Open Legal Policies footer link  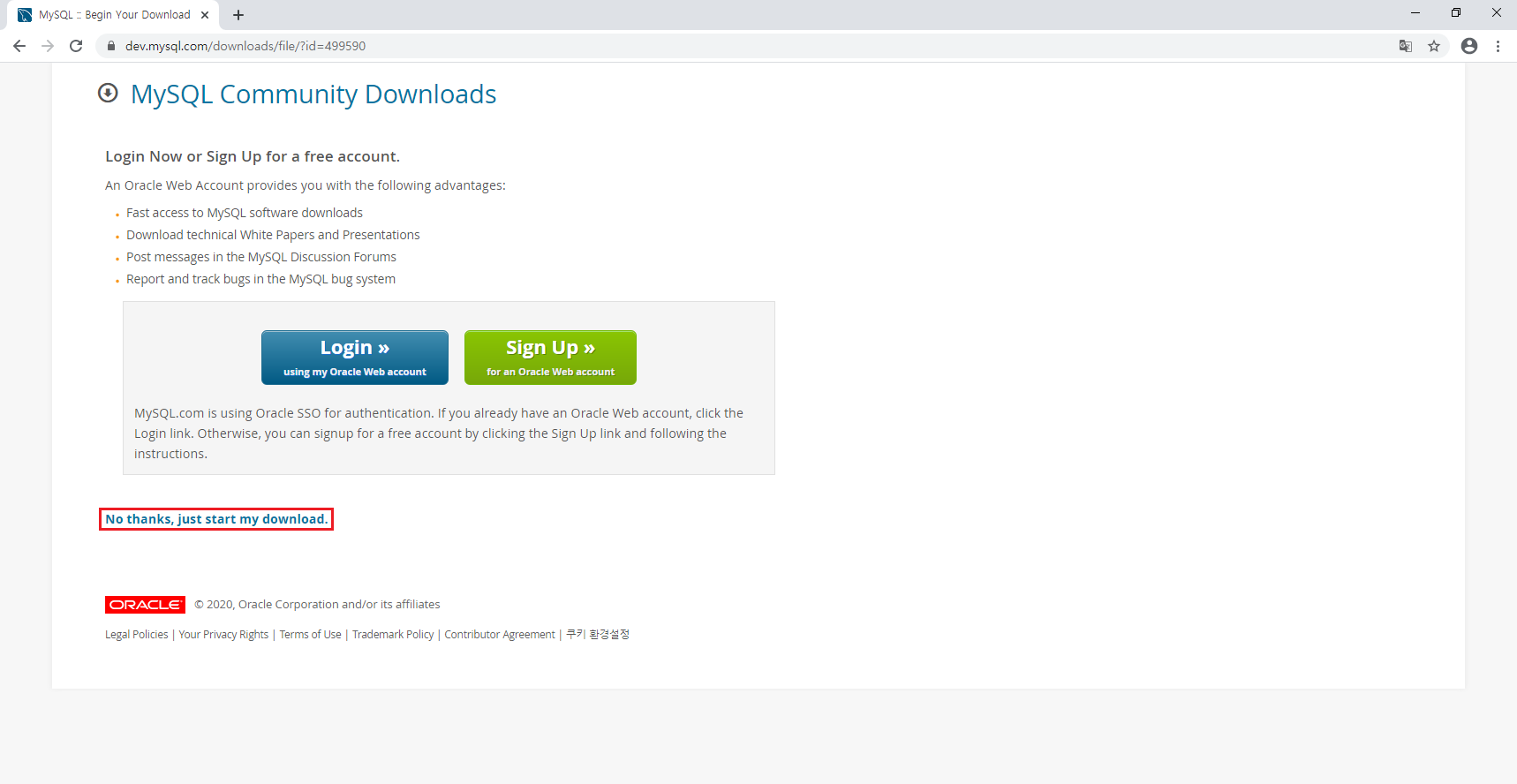click(x=137, y=635)
